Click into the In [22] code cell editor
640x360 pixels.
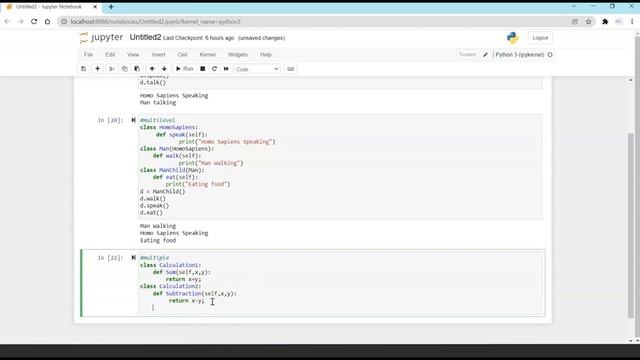340,282
